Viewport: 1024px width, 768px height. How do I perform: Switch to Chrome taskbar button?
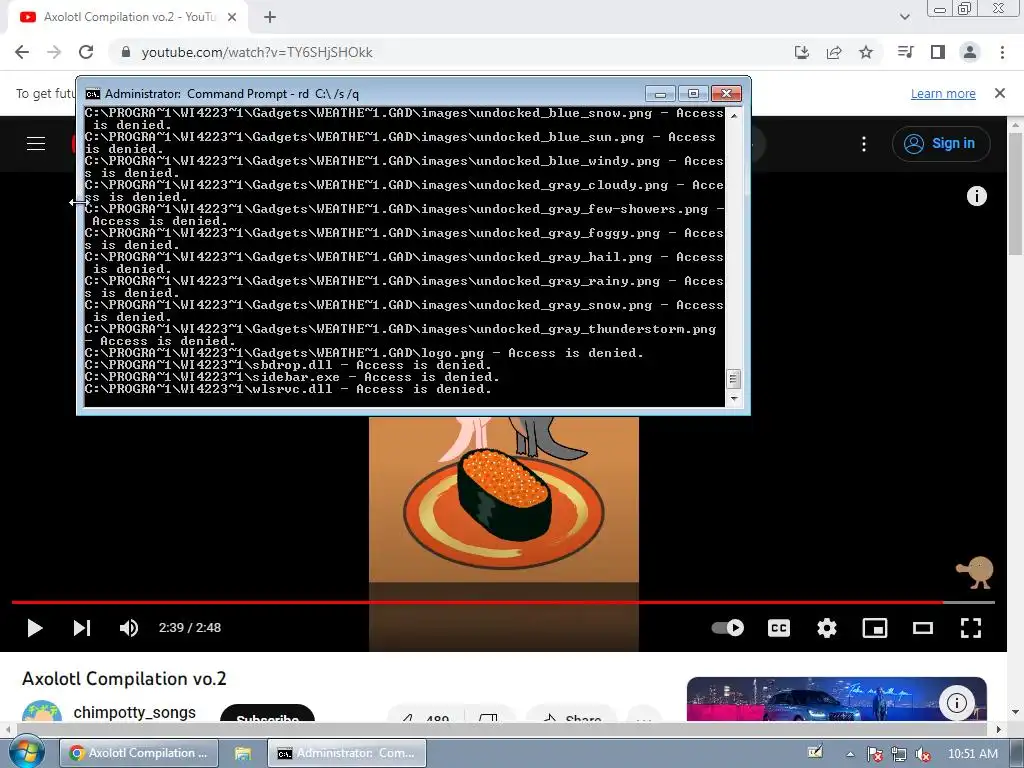tap(139, 753)
